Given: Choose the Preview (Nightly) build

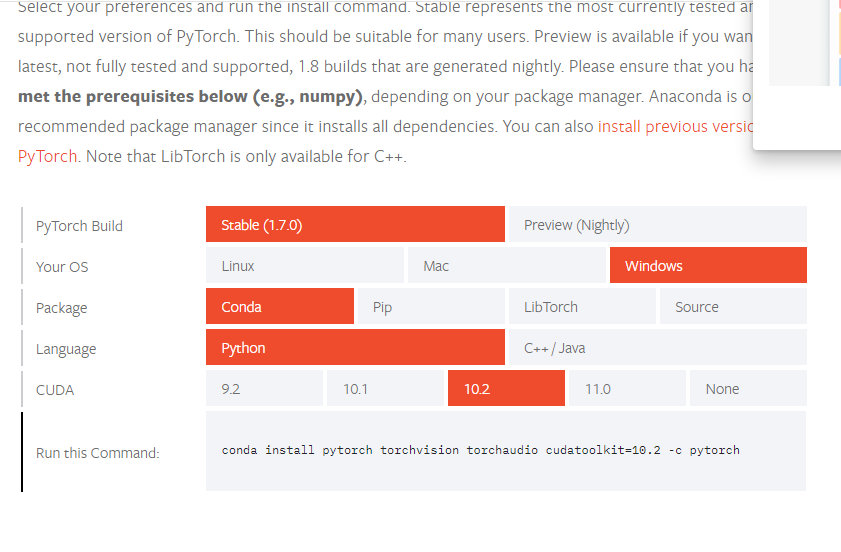Looking at the screenshot, I should click(x=658, y=224).
